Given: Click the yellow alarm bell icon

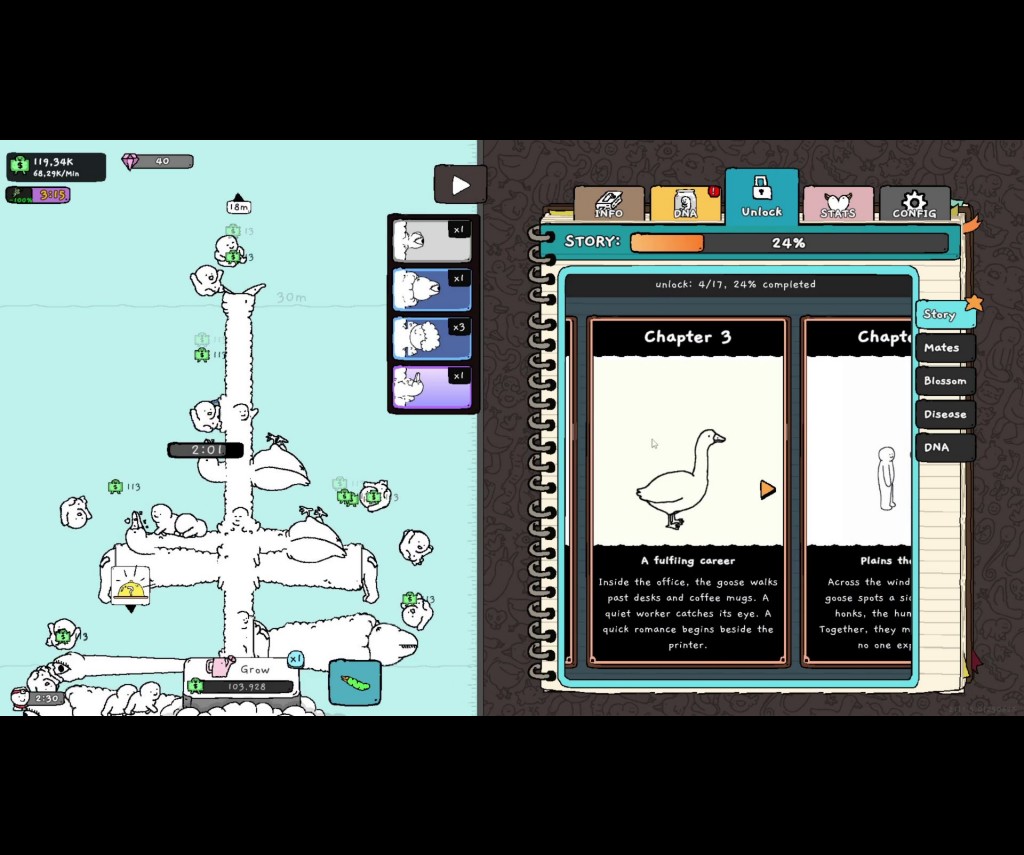Looking at the screenshot, I should coord(129,587).
